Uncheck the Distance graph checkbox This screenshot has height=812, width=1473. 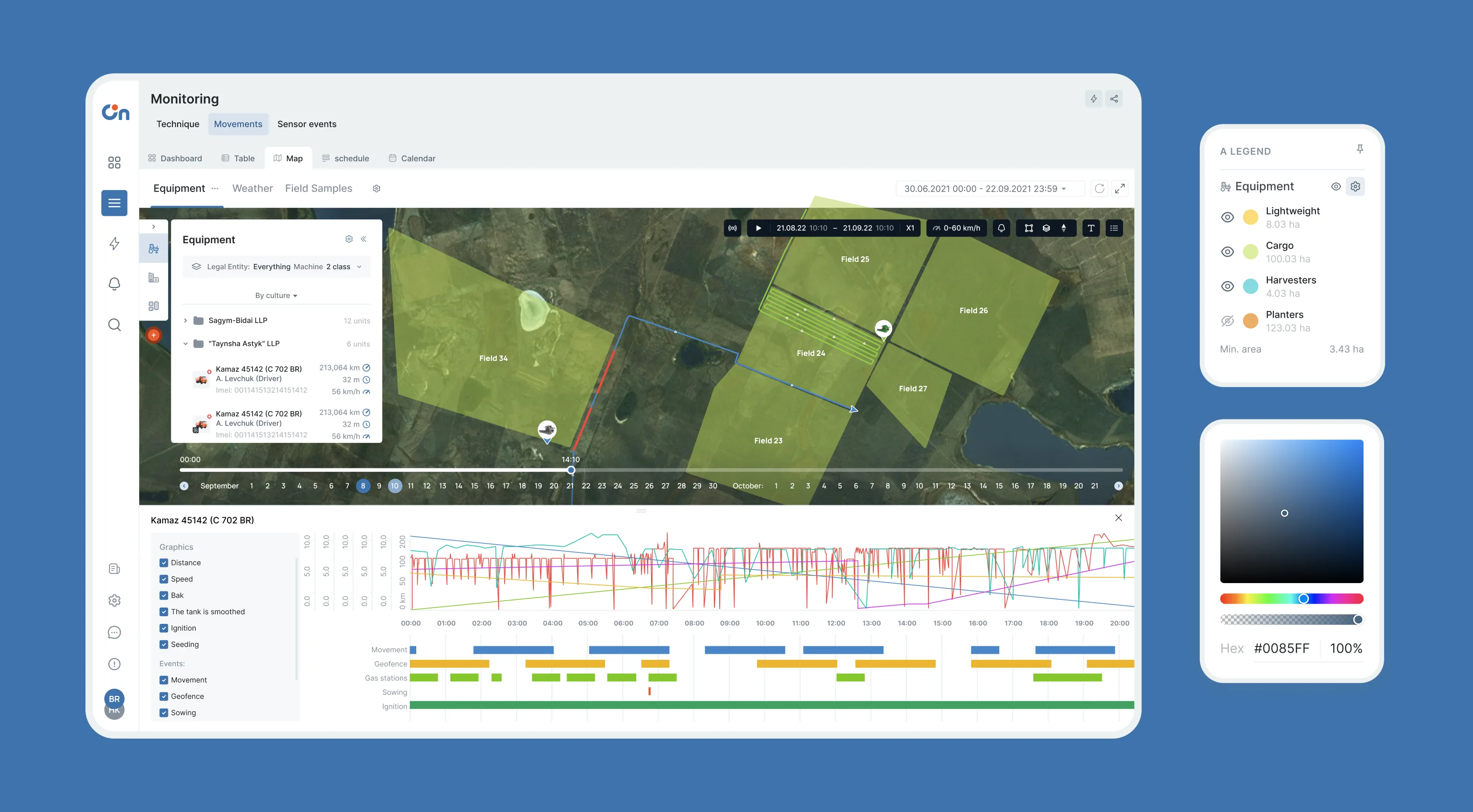pos(164,563)
